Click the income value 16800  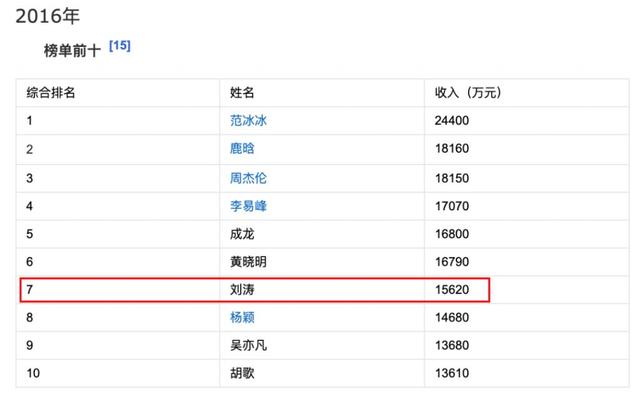452,234
